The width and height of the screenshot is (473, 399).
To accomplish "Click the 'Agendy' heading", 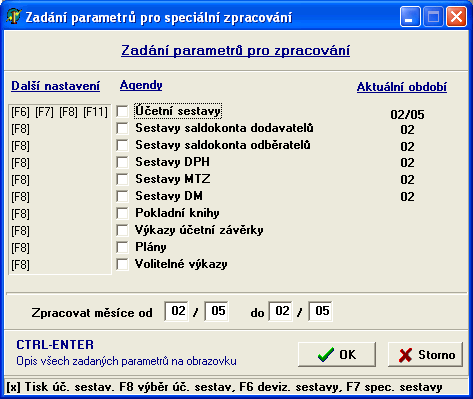I will pos(141,85).
